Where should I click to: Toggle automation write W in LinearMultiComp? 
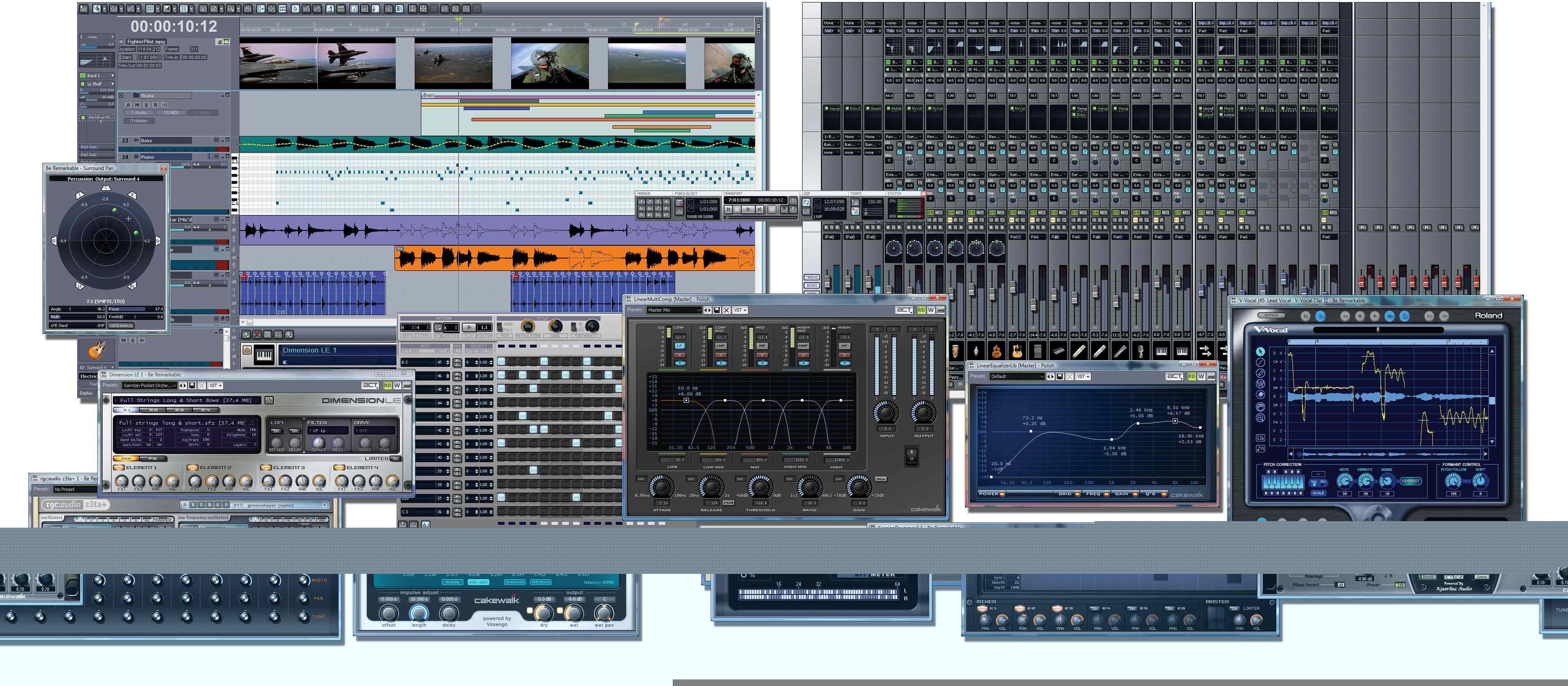[931, 310]
